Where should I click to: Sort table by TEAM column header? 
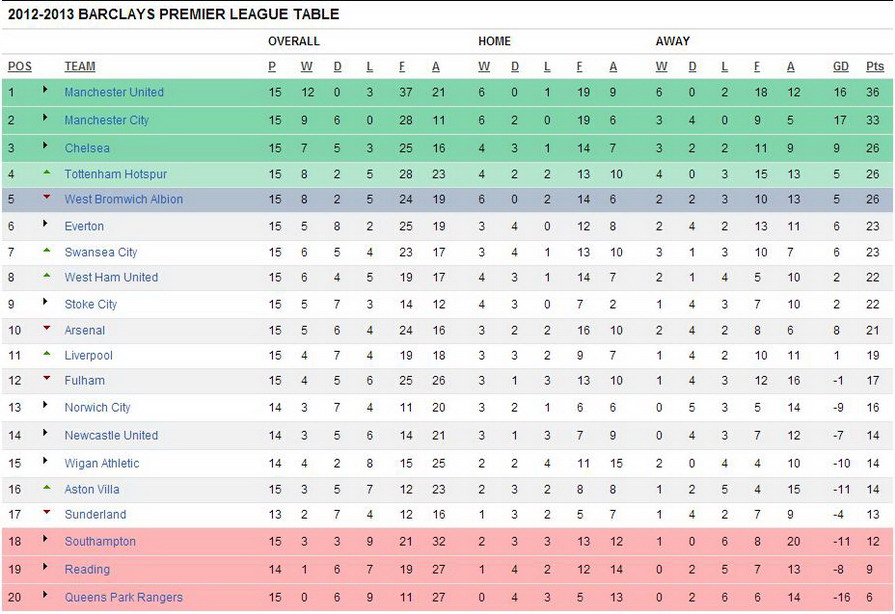(x=80, y=67)
